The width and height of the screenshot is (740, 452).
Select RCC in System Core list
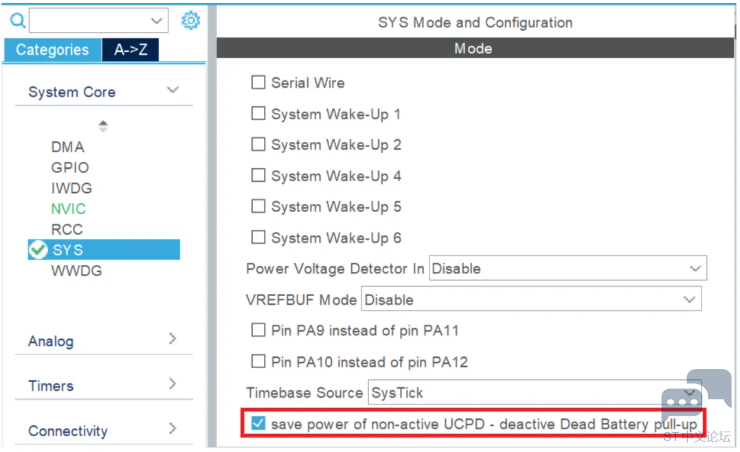(x=67, y=229)
